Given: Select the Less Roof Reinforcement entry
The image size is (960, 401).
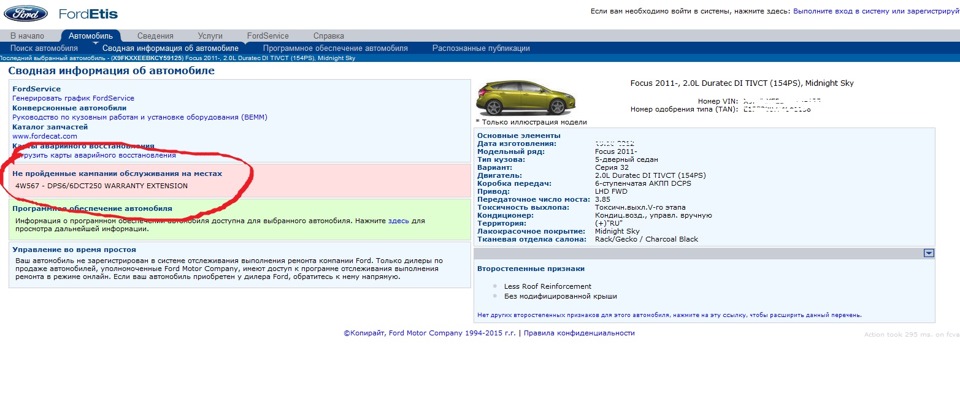Looking at the screenshot, I should [x=547, y=286].
